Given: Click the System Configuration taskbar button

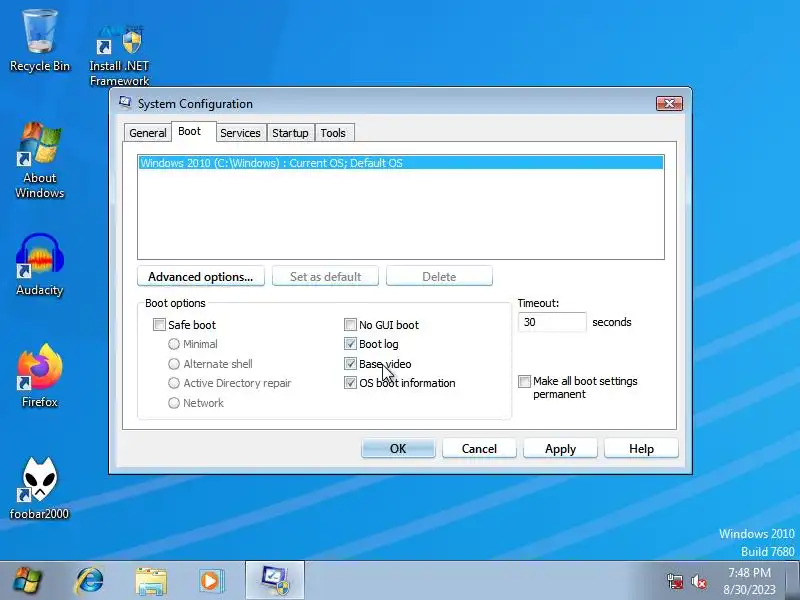Looking at the screenshot, I should [275, 580].
